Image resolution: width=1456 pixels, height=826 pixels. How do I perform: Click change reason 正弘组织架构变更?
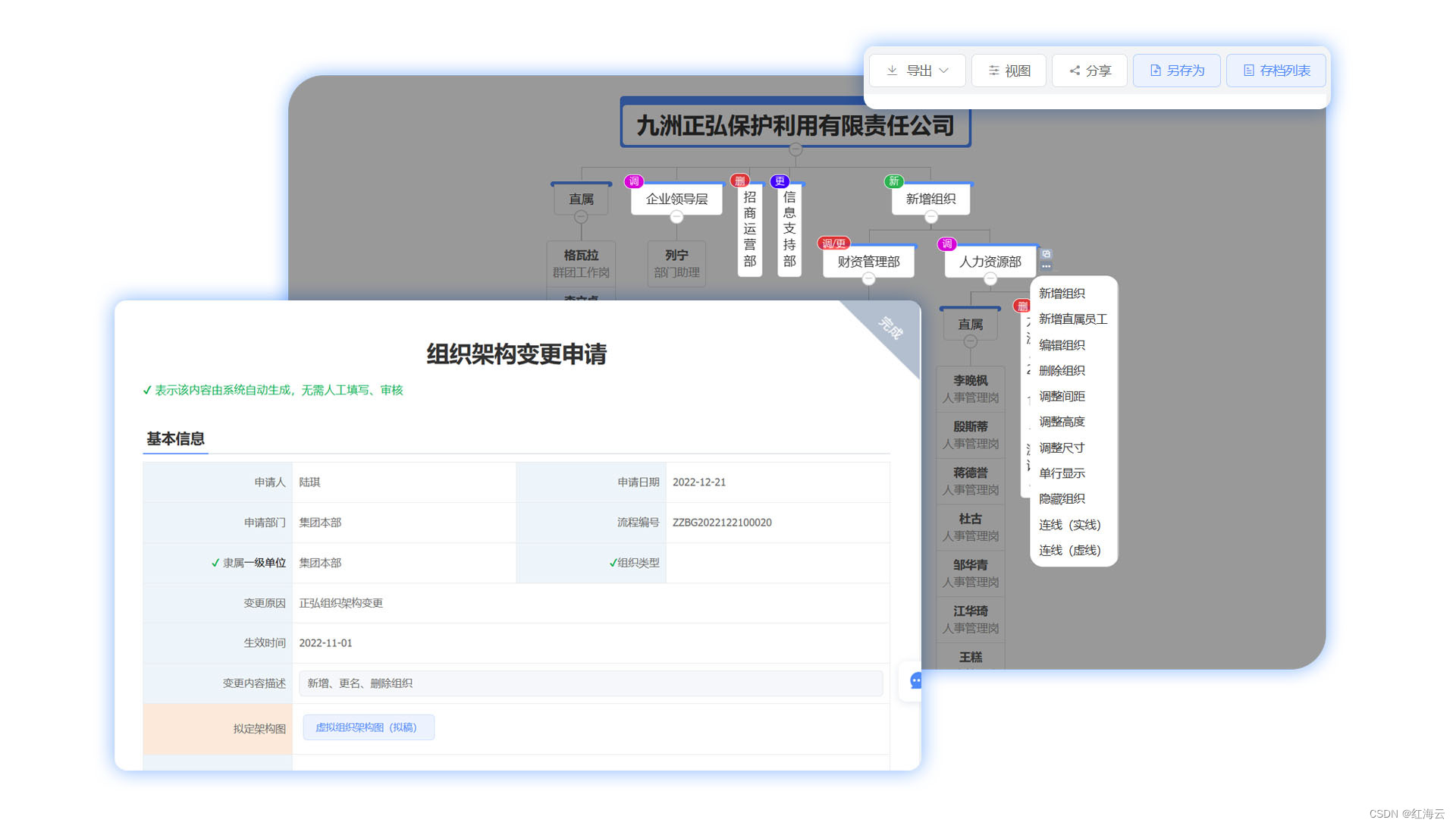click(340, 603)
